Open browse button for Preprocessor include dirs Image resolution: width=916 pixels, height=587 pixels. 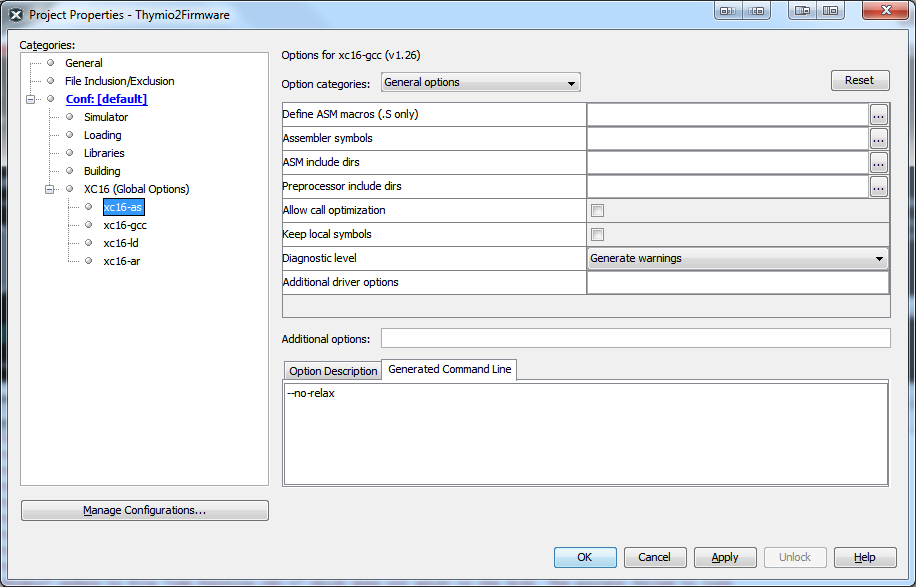coord(878,187)
